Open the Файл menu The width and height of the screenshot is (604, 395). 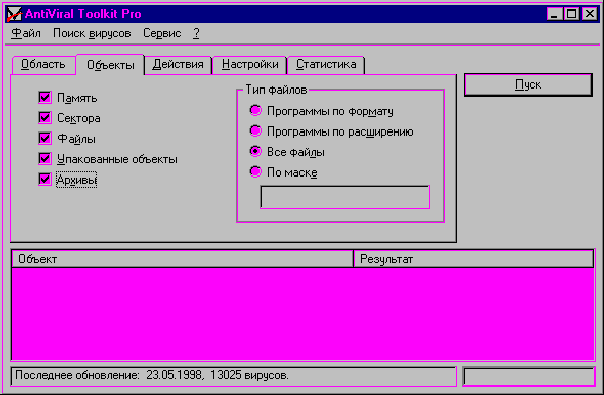pos(26,34)
